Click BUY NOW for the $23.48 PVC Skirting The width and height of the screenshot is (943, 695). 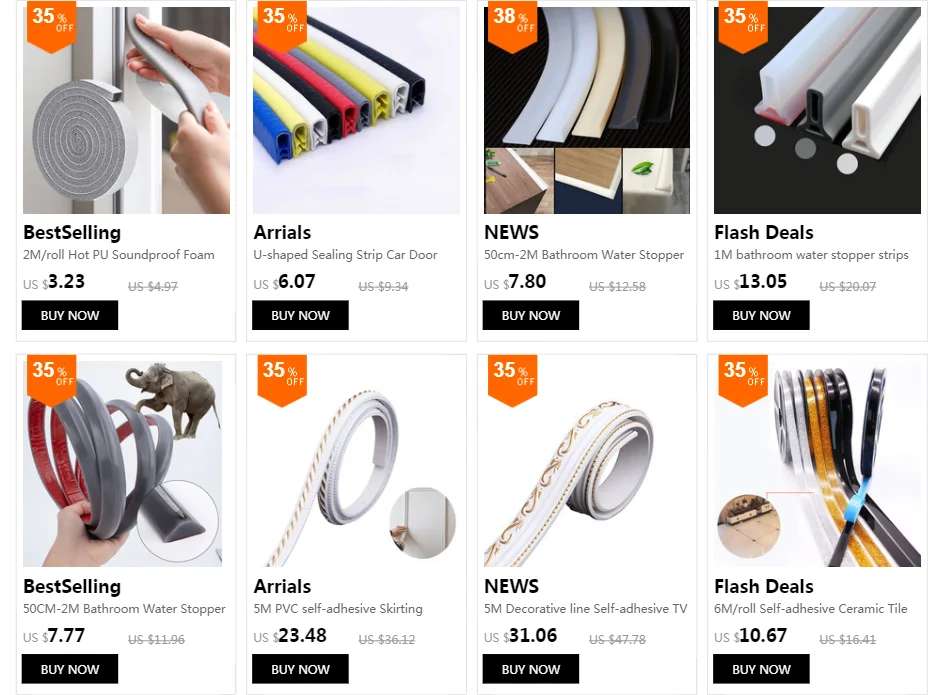[300, 669]
